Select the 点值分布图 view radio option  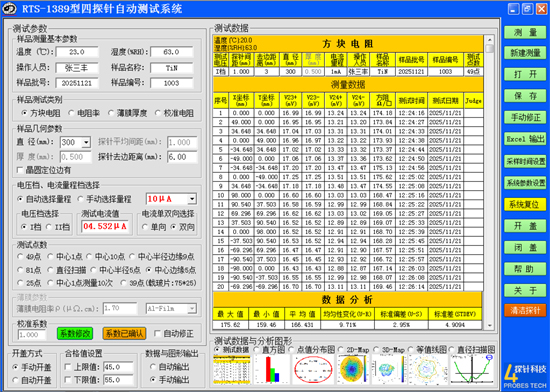pyautogui.click(x=312, y=350)
